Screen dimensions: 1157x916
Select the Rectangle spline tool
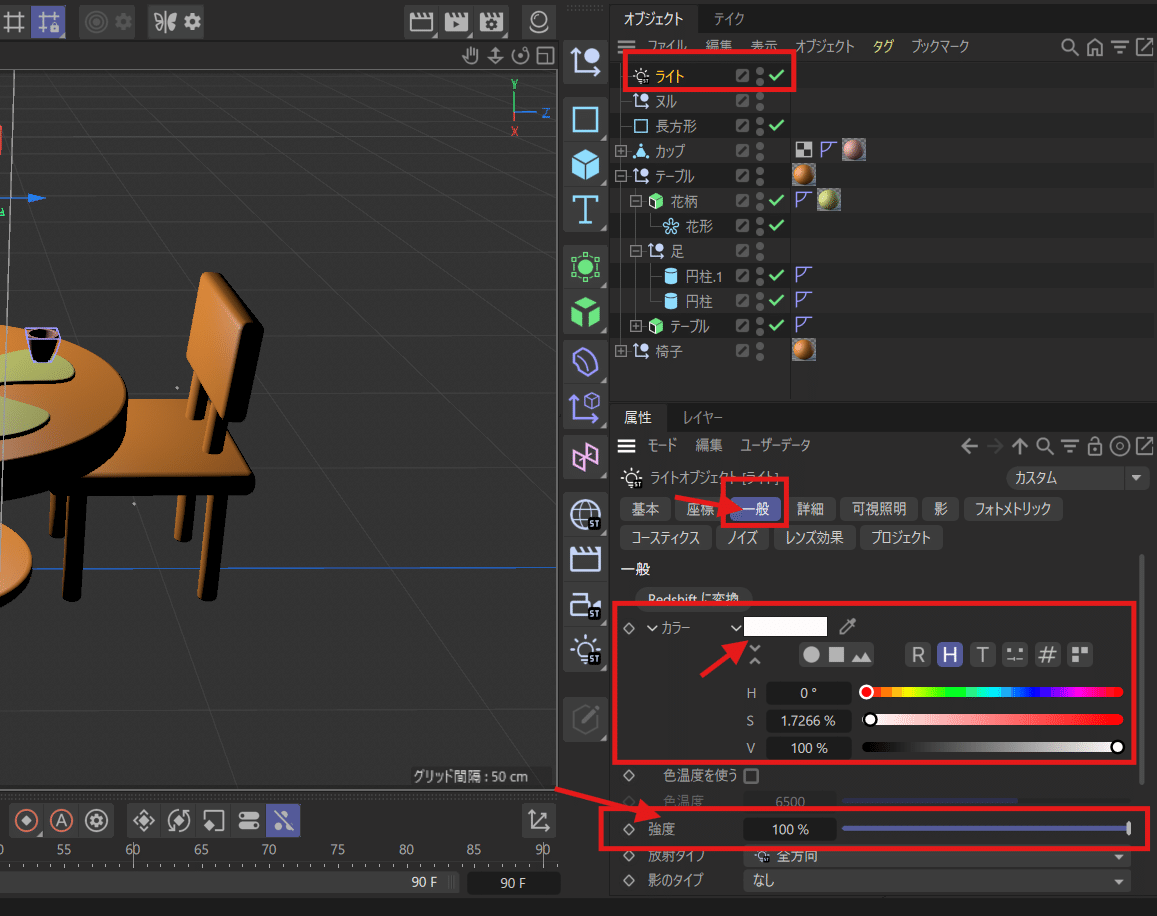click(585, 120)
